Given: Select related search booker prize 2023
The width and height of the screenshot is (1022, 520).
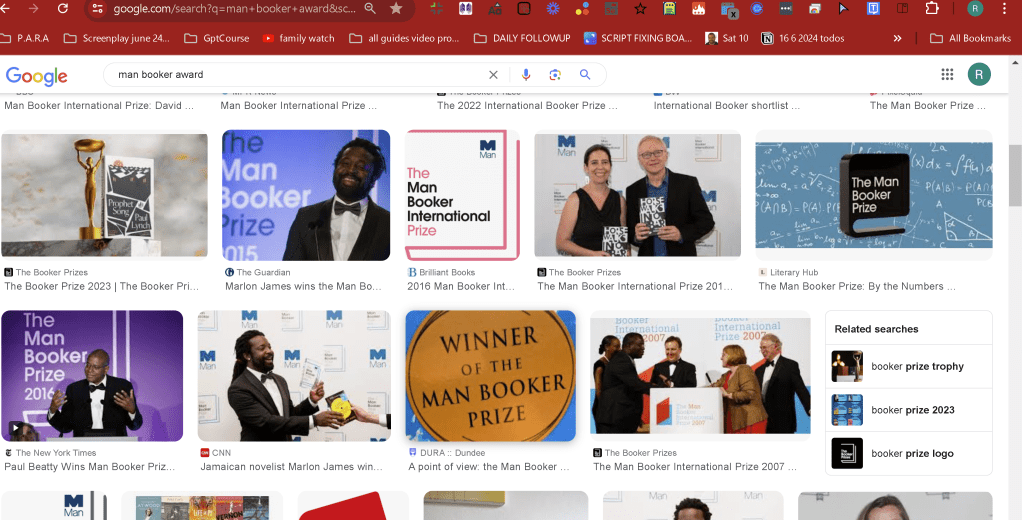Looking at the screenshot, I should (909, 410).
